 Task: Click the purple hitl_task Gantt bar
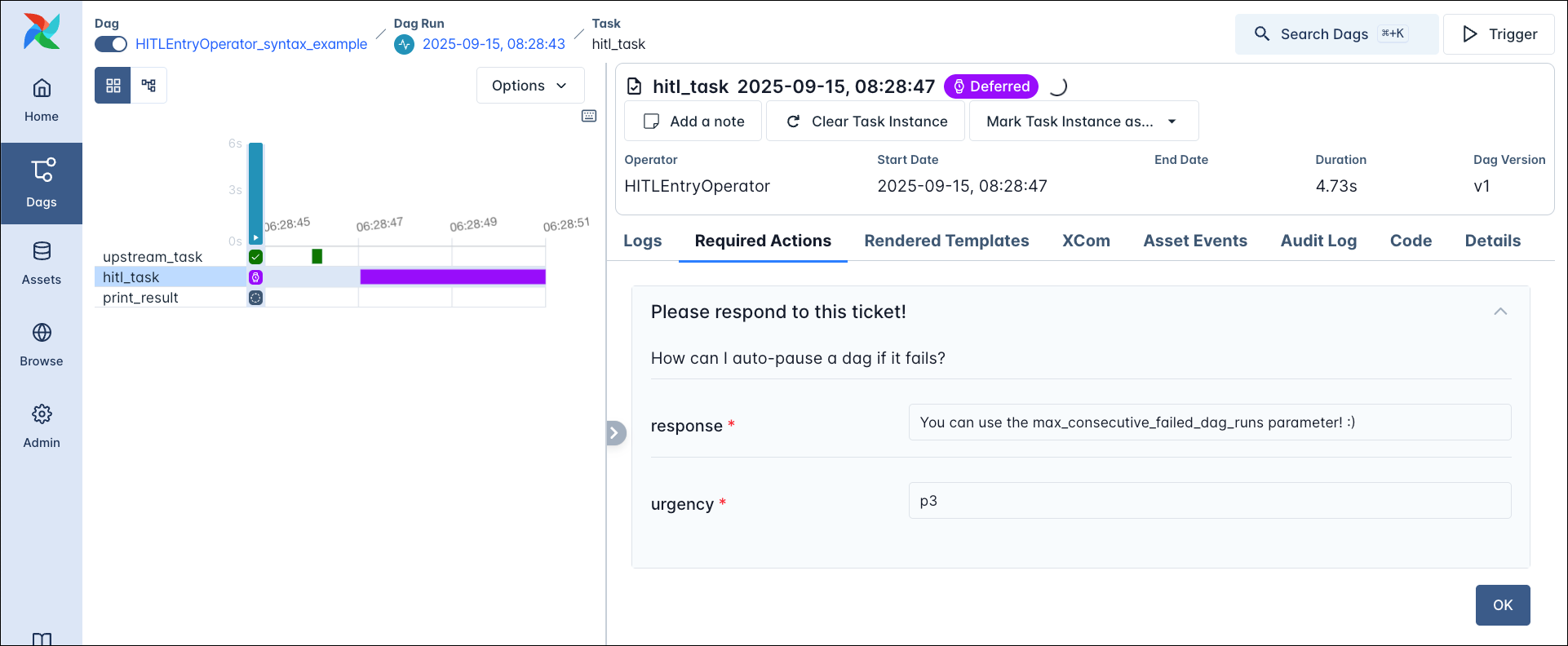click(453, 277)
